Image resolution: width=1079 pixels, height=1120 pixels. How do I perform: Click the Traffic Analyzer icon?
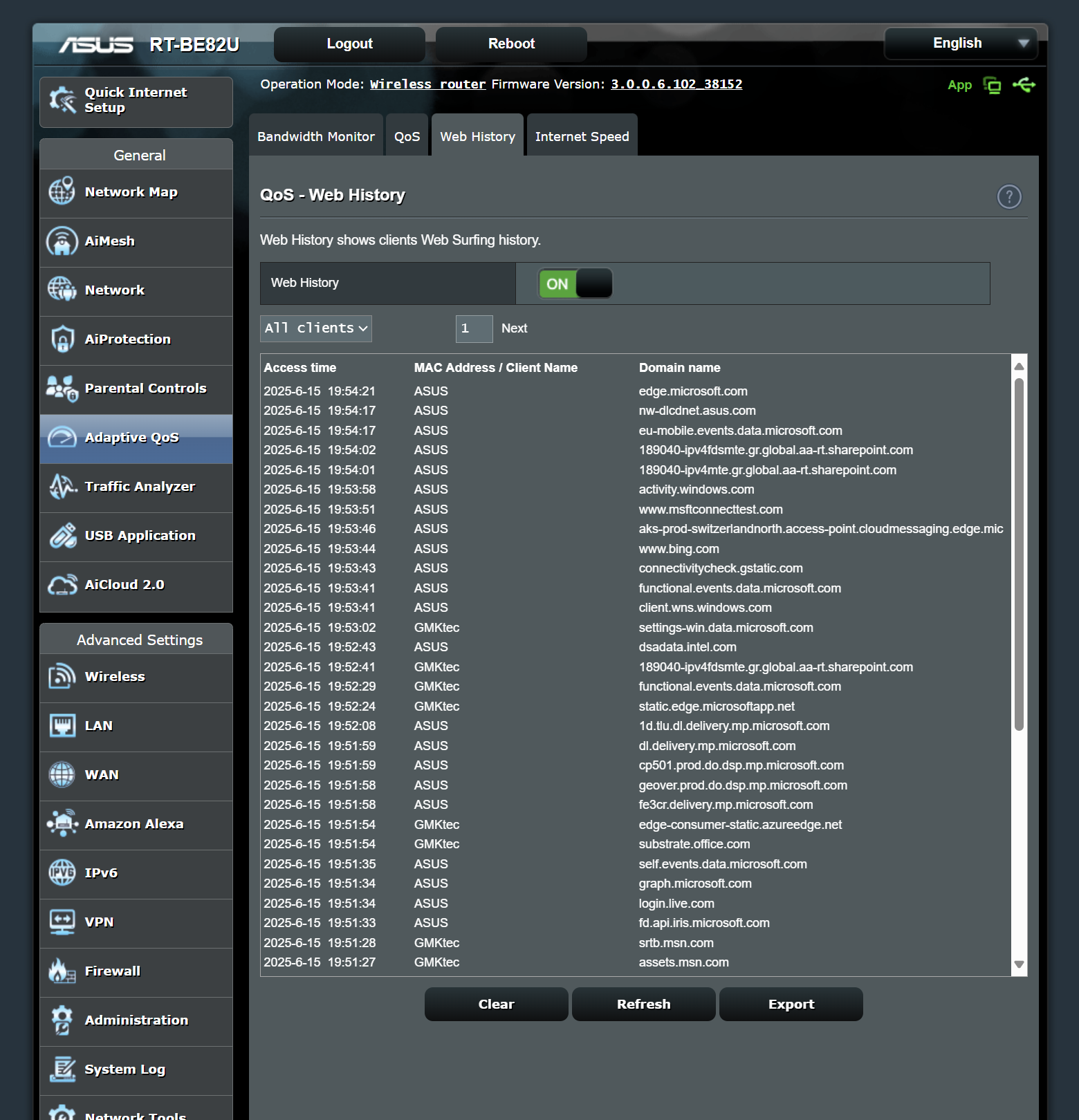click(x=62, y=487)
